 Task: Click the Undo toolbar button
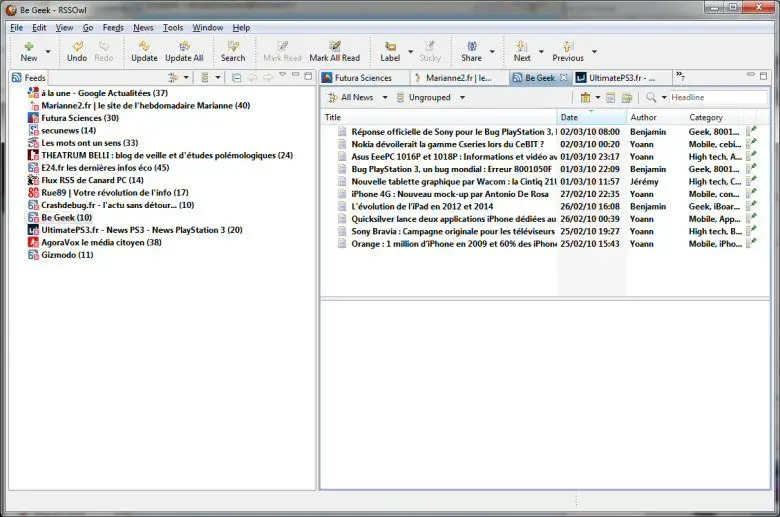(x=77, y=51)
